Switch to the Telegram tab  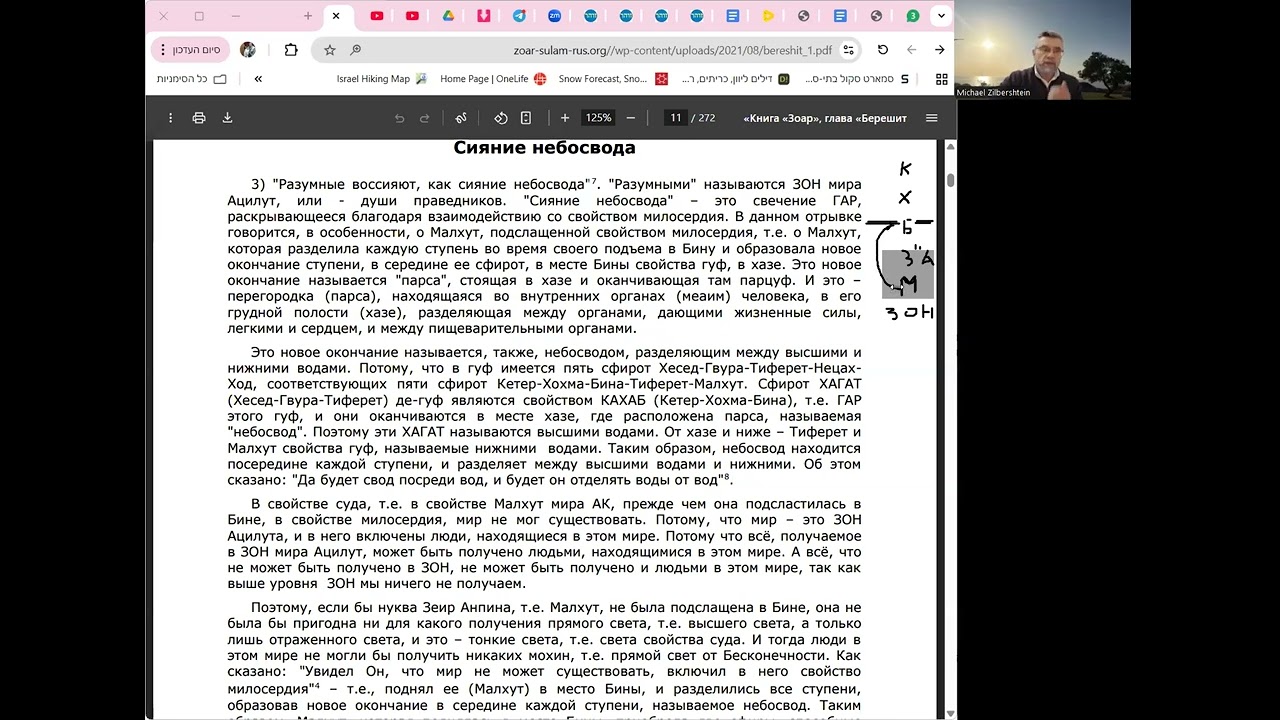coord(519,16)
